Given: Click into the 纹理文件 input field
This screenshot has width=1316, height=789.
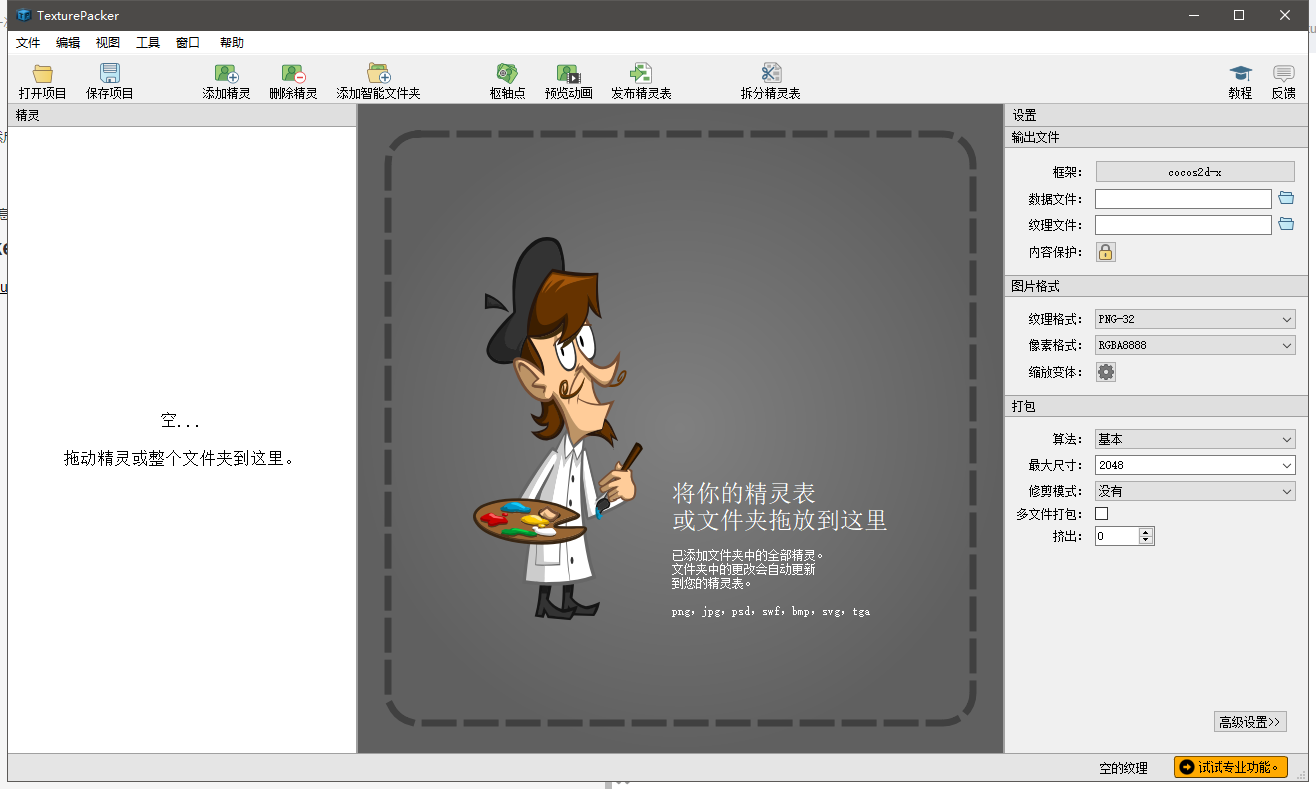Looking at the screenshot, I should click(1183, 224).
